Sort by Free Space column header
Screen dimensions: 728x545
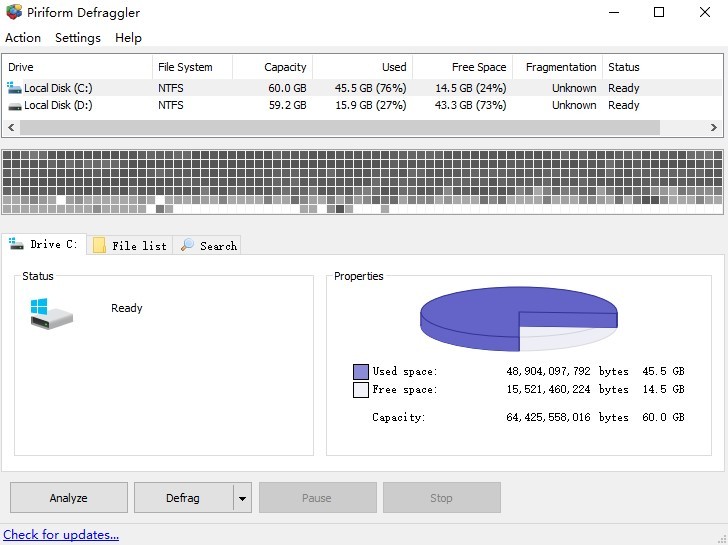point(463,67)
